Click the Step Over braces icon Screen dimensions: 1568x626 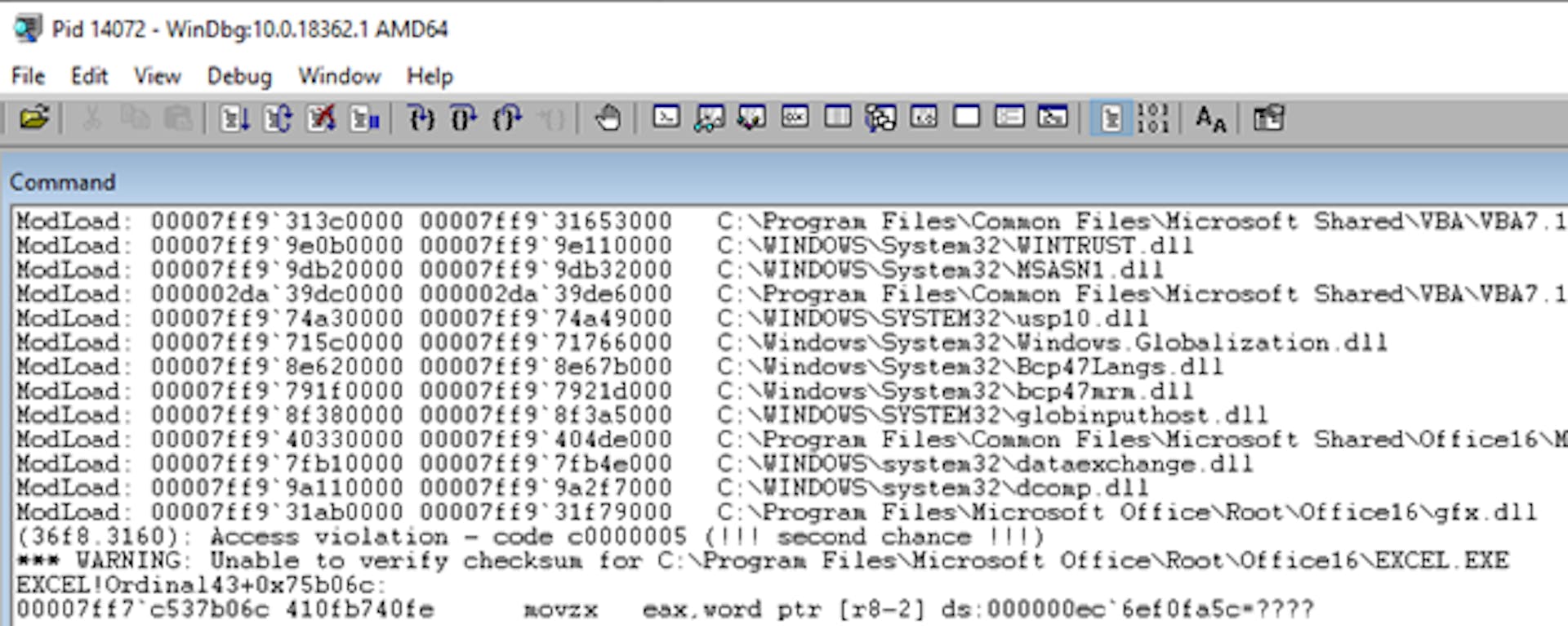click(x=464, y=118)
